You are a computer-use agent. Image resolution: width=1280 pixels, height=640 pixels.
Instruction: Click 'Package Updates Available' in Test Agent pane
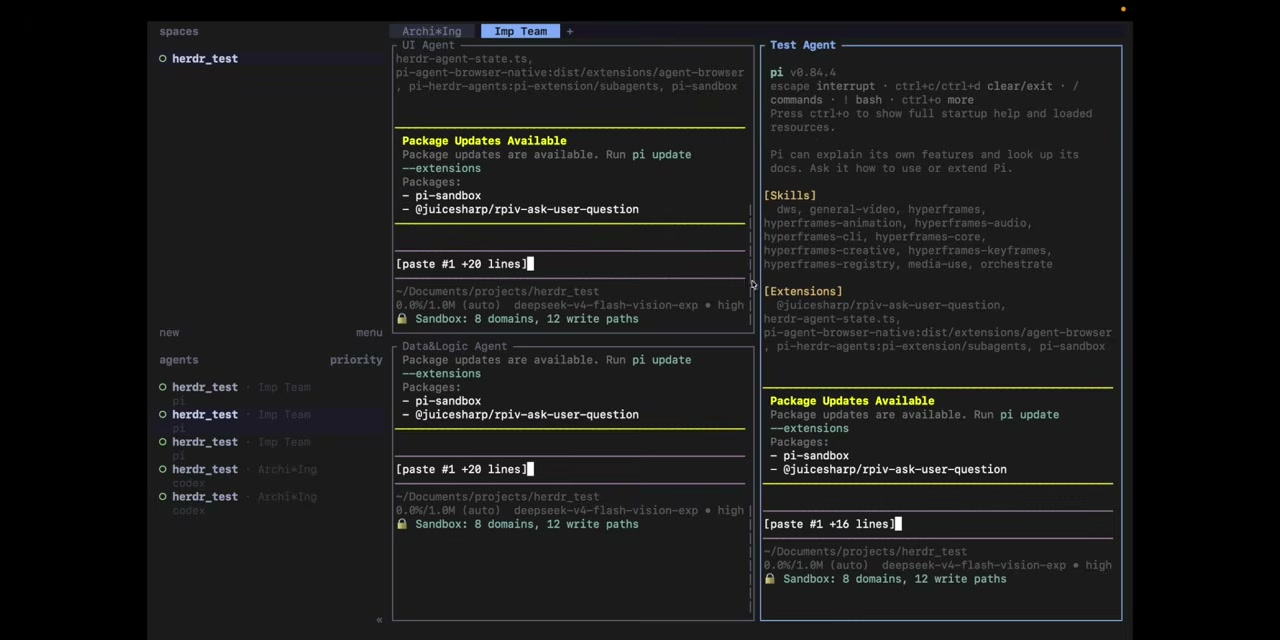[x=852, y=401]
